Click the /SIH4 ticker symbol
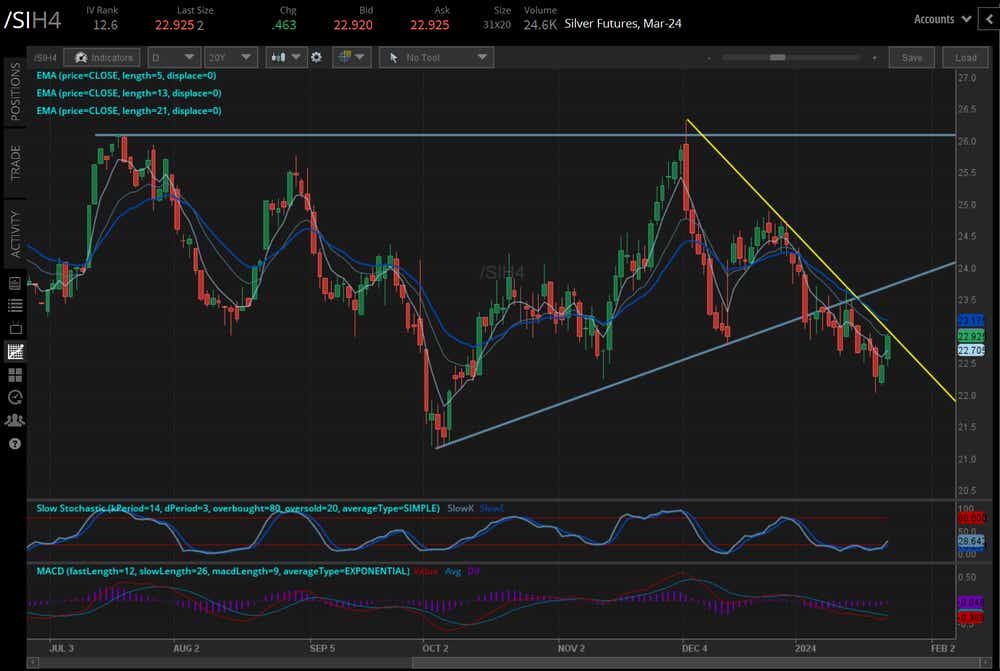 click(x=33, y=20)
